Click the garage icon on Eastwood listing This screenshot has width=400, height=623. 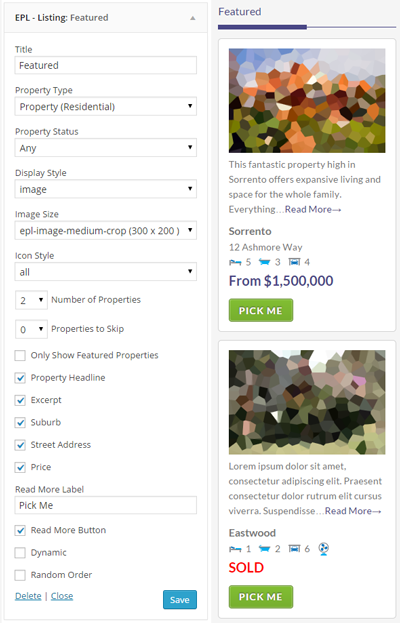click(294, 549)
